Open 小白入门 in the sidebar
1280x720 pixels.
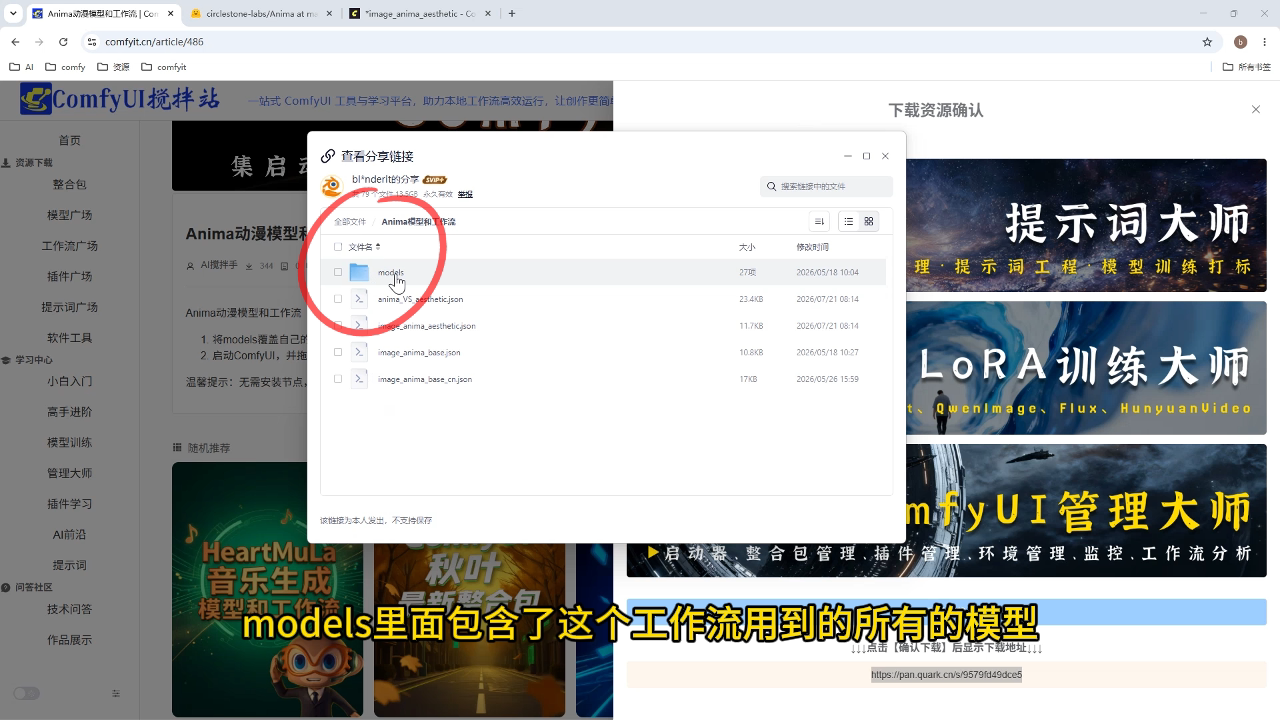tap(69, 381)
